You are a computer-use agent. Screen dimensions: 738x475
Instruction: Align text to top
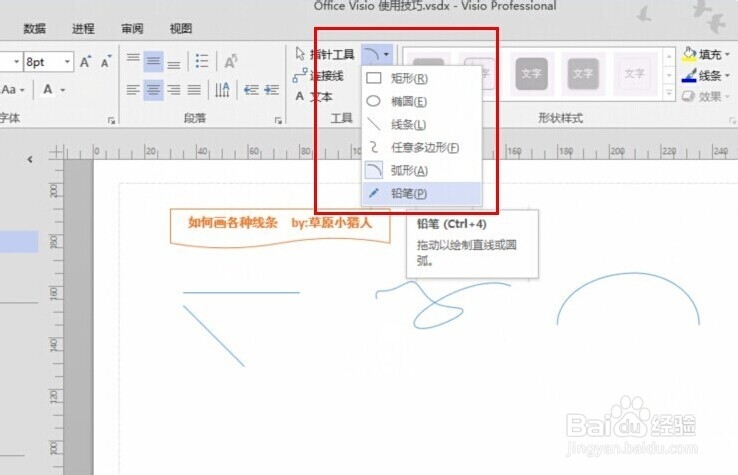(133, 61)
